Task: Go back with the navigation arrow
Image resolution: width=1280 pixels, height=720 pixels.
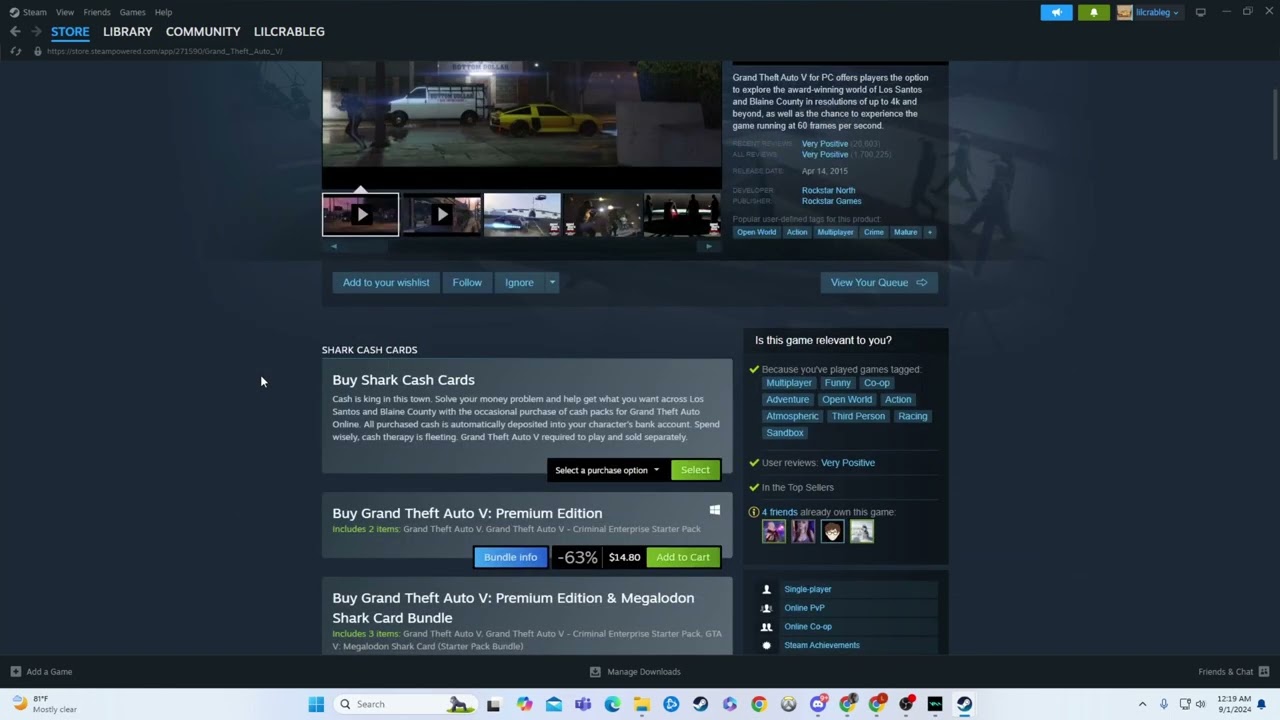Action: point(15,31)
